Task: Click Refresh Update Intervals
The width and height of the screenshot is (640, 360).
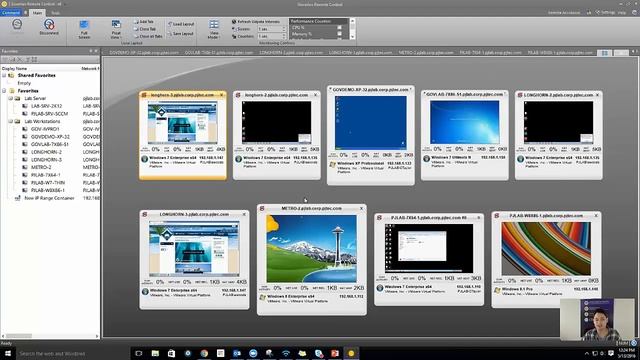Action: click(x=256, y=22)
